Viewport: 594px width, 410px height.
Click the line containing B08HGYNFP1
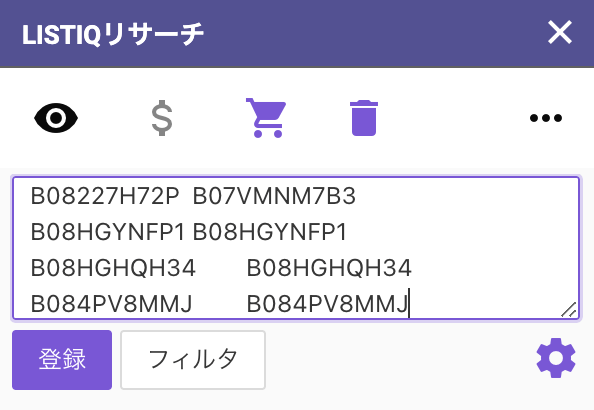[x=189, y=232]
